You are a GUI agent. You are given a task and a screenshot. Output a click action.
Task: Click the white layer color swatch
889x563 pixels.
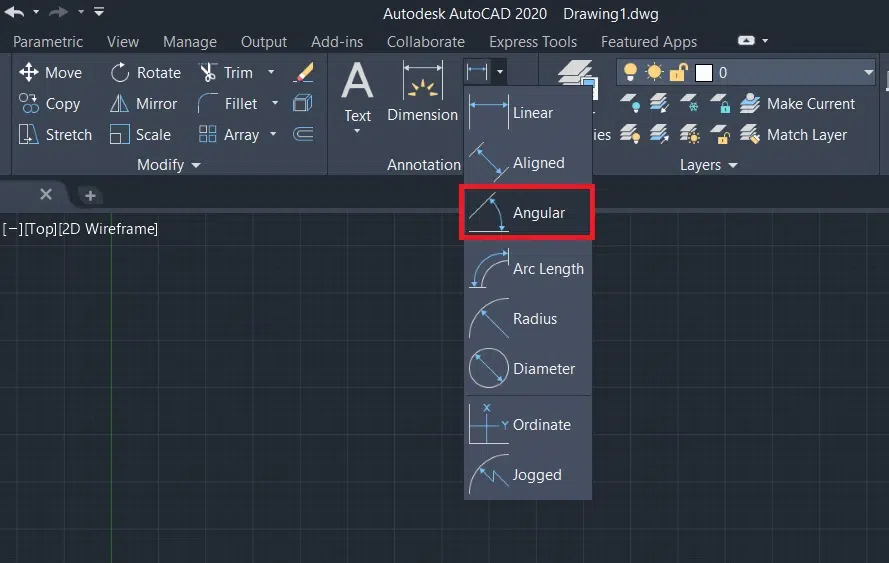pos(704,72)
